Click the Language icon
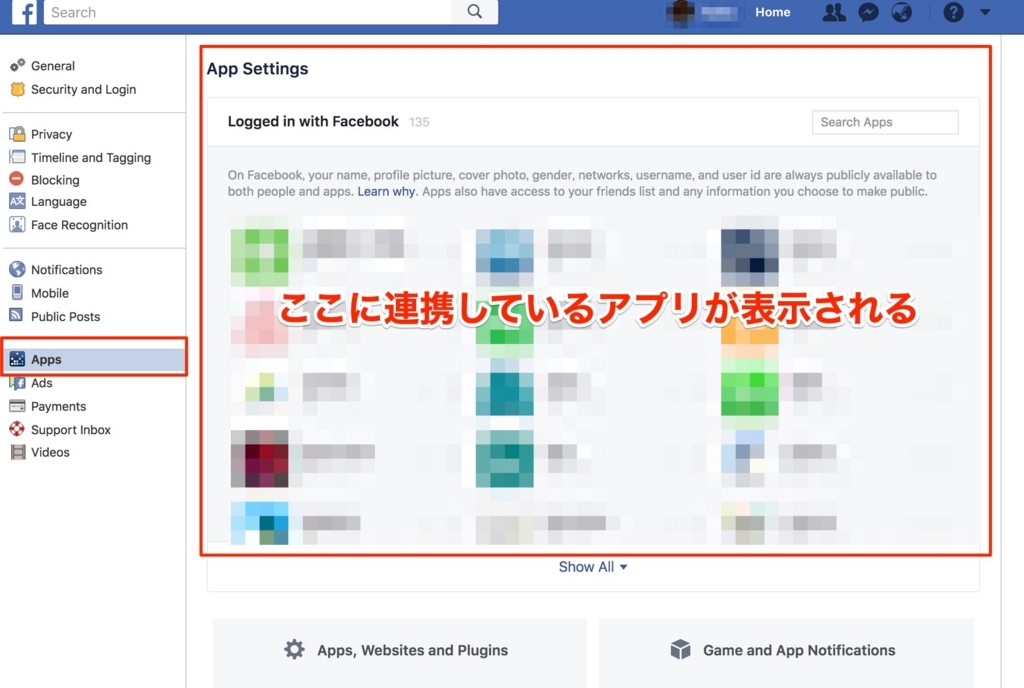Image resolution: width=1024 pixels, height=688 pixels. click(18, 201)
